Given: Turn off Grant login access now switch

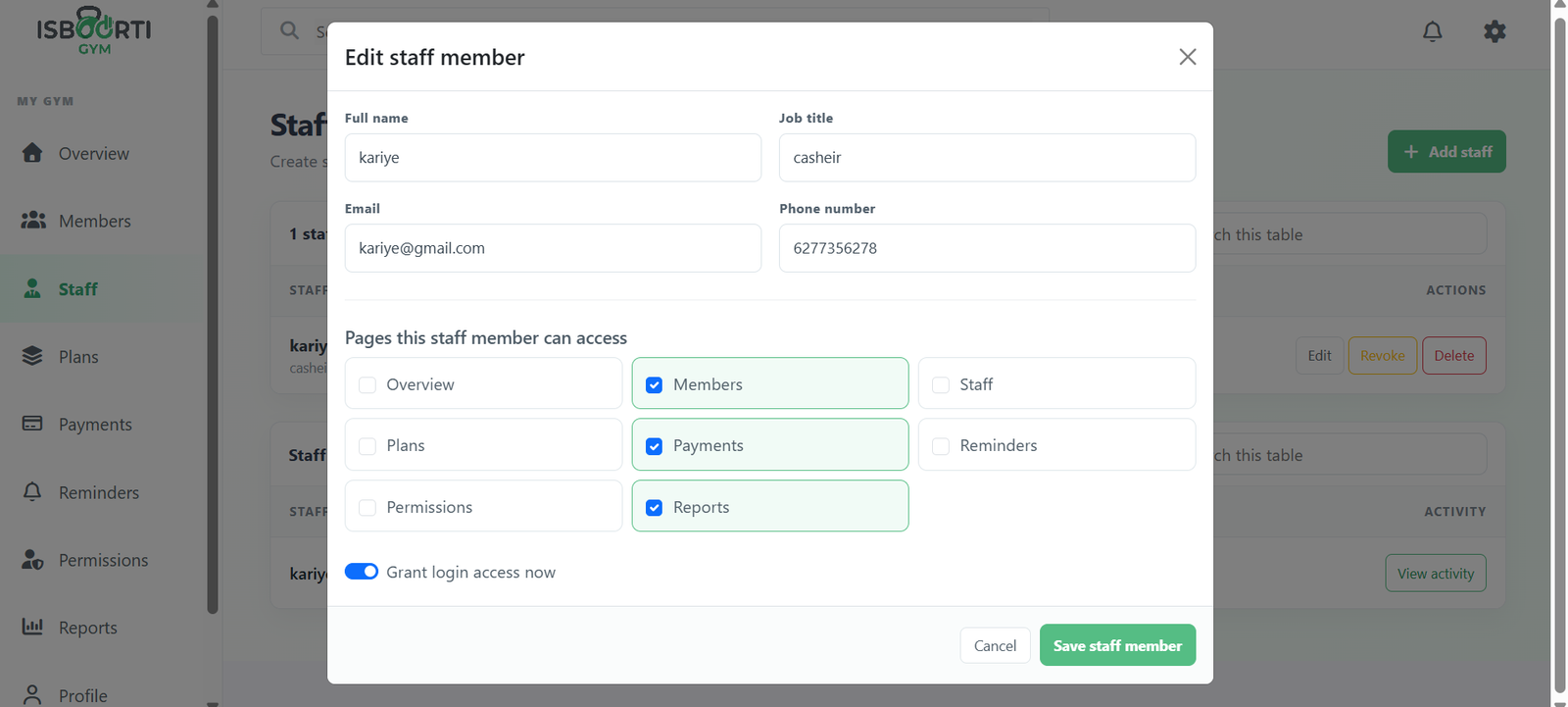Looking at the screenshot, I should pyautogui.click(x=362, y=572).
